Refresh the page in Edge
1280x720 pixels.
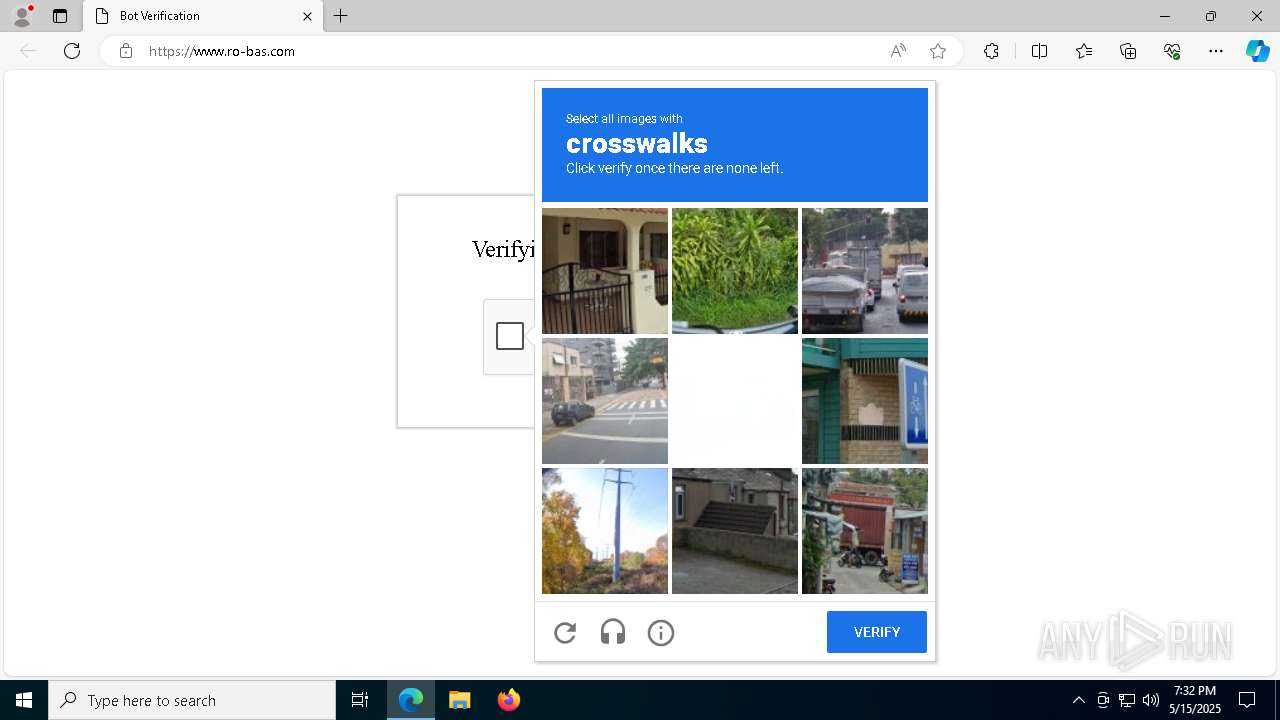72,51
